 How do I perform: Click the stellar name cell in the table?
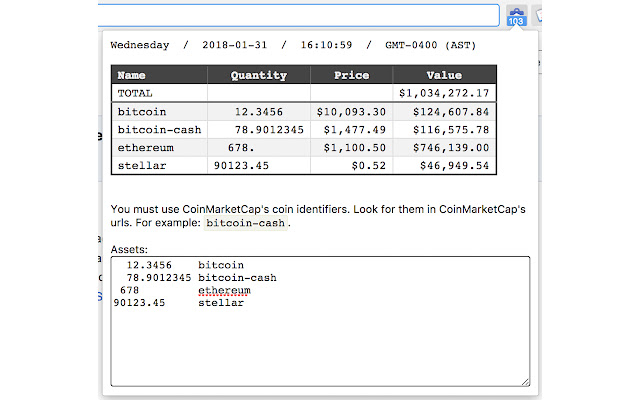(159, 166)
